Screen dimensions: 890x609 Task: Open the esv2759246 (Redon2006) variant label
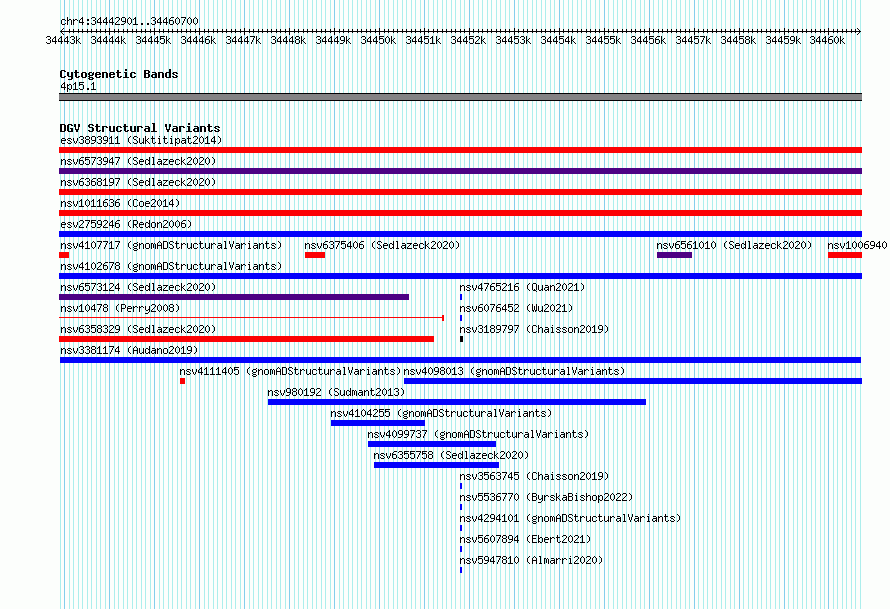click(126, 224)
